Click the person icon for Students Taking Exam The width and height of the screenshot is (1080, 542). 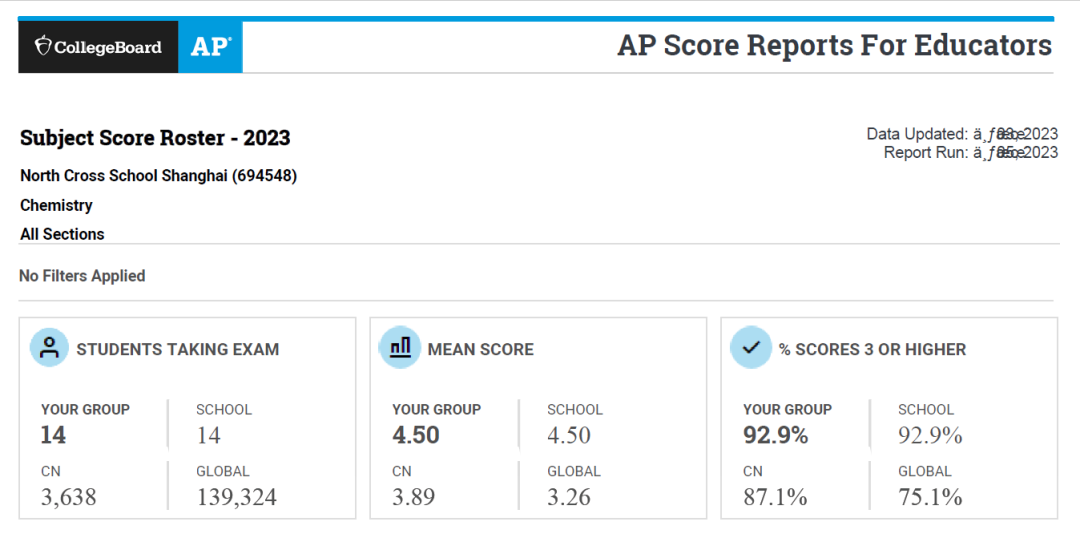(x=49, y=348)
